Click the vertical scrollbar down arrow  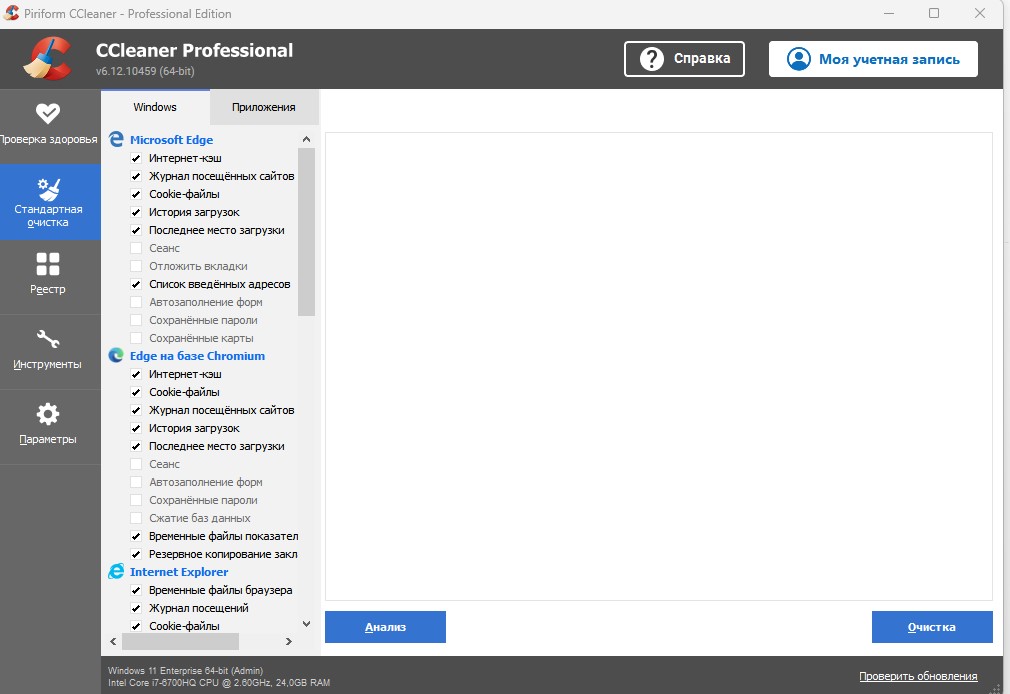pyautogui.click(x=307, y=624)
